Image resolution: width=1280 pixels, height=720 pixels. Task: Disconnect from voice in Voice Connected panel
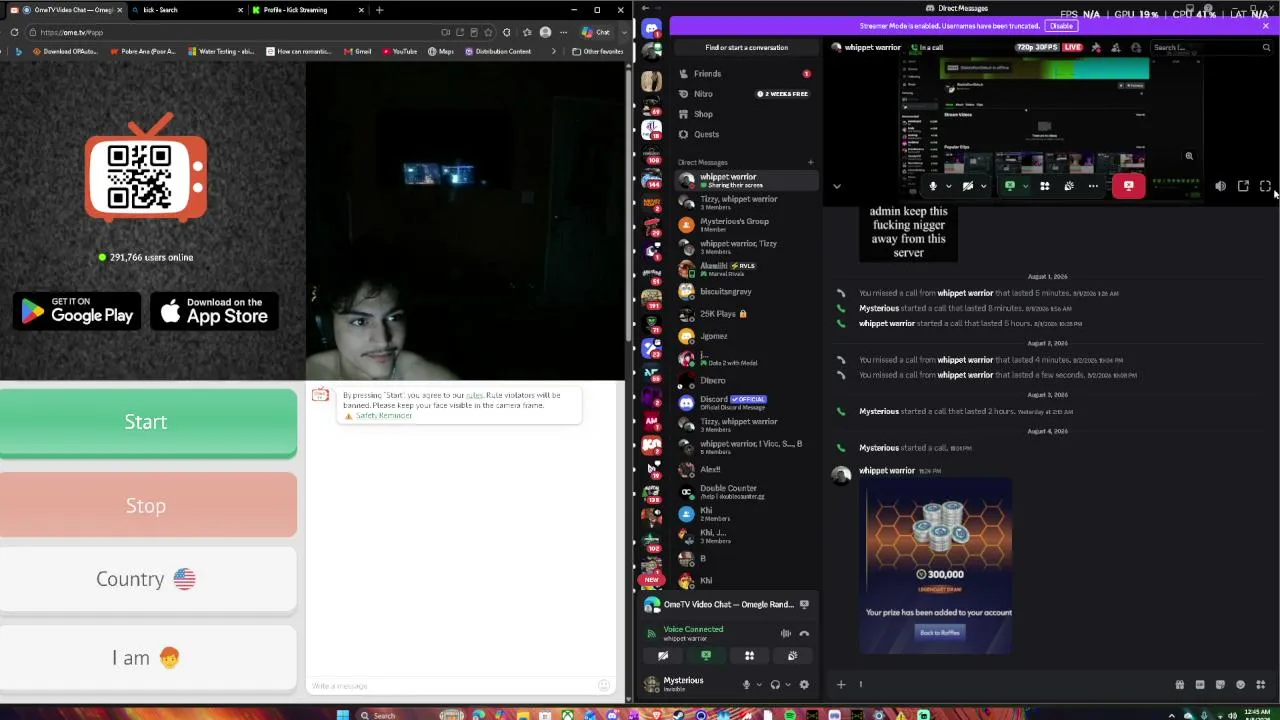804,633
